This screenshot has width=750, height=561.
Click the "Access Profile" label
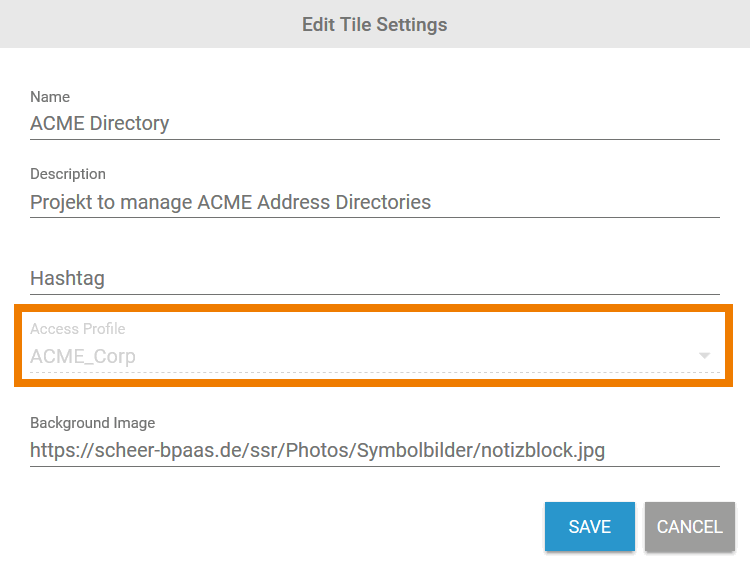[x=78, y=329]
